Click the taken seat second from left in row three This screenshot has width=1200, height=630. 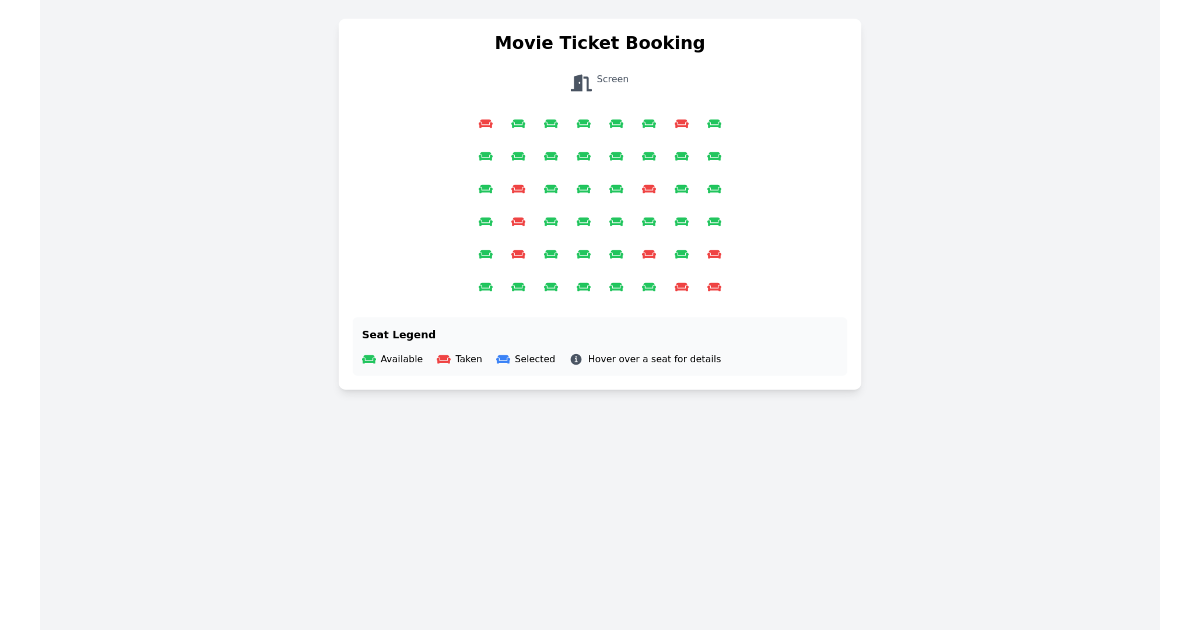(x=518, y=189)
